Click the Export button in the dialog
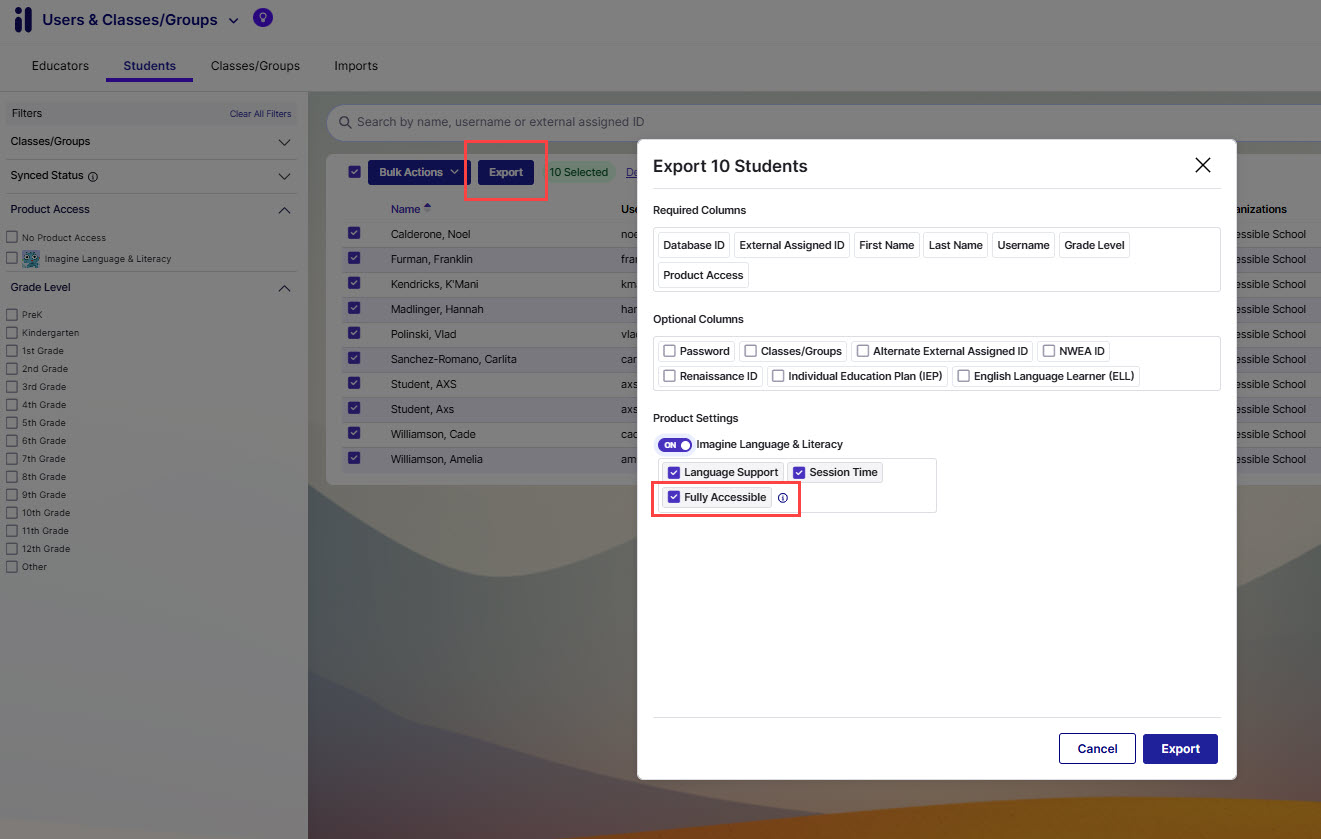This screenshot has height=839, width=1321. (1179, 748)
